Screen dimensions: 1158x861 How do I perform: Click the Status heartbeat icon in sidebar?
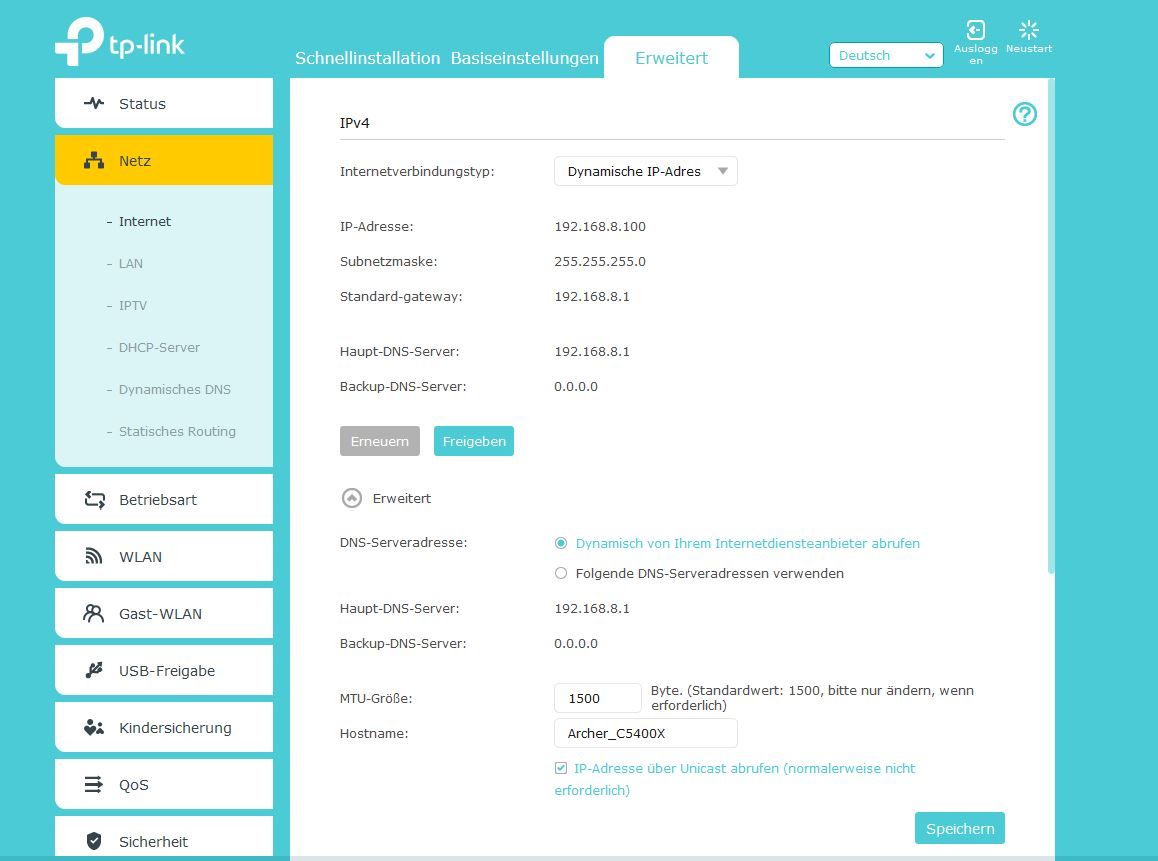pos(94,103)
